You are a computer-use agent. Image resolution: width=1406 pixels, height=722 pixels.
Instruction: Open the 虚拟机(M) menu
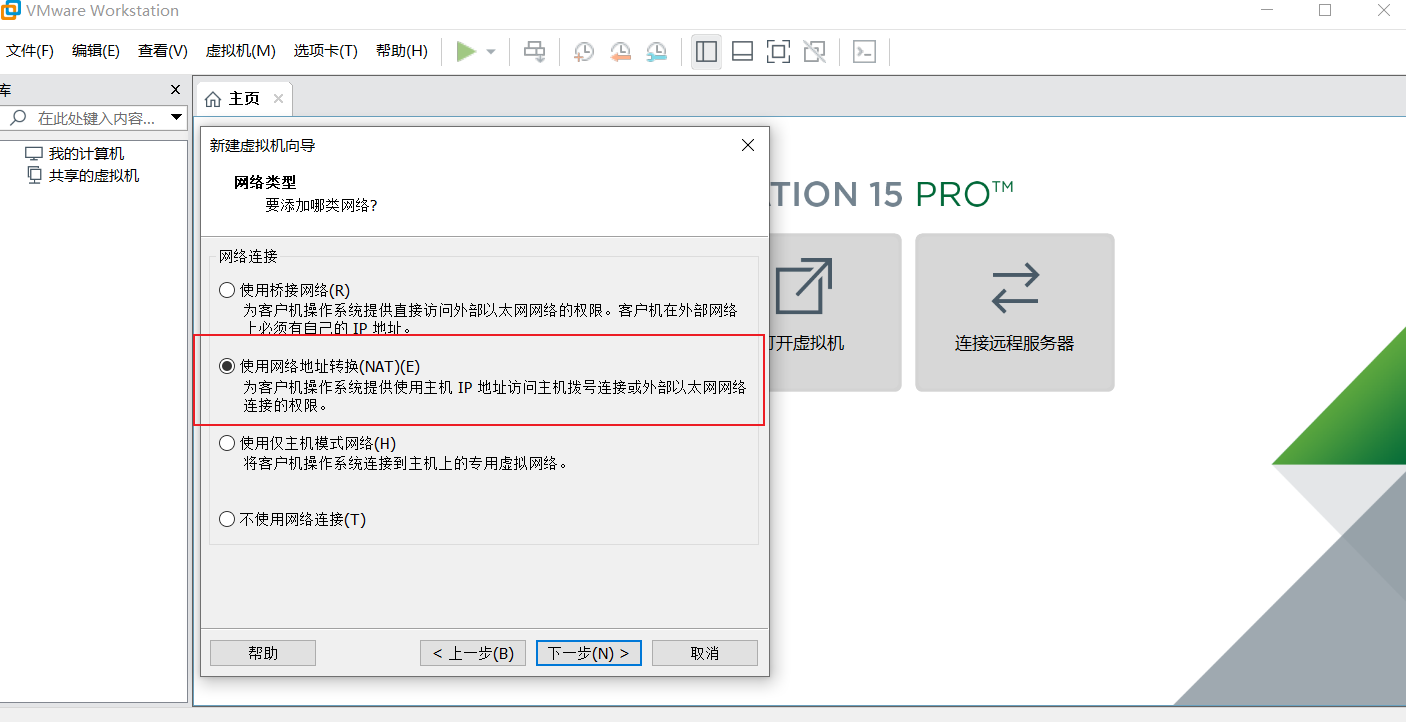pos(241,51)
